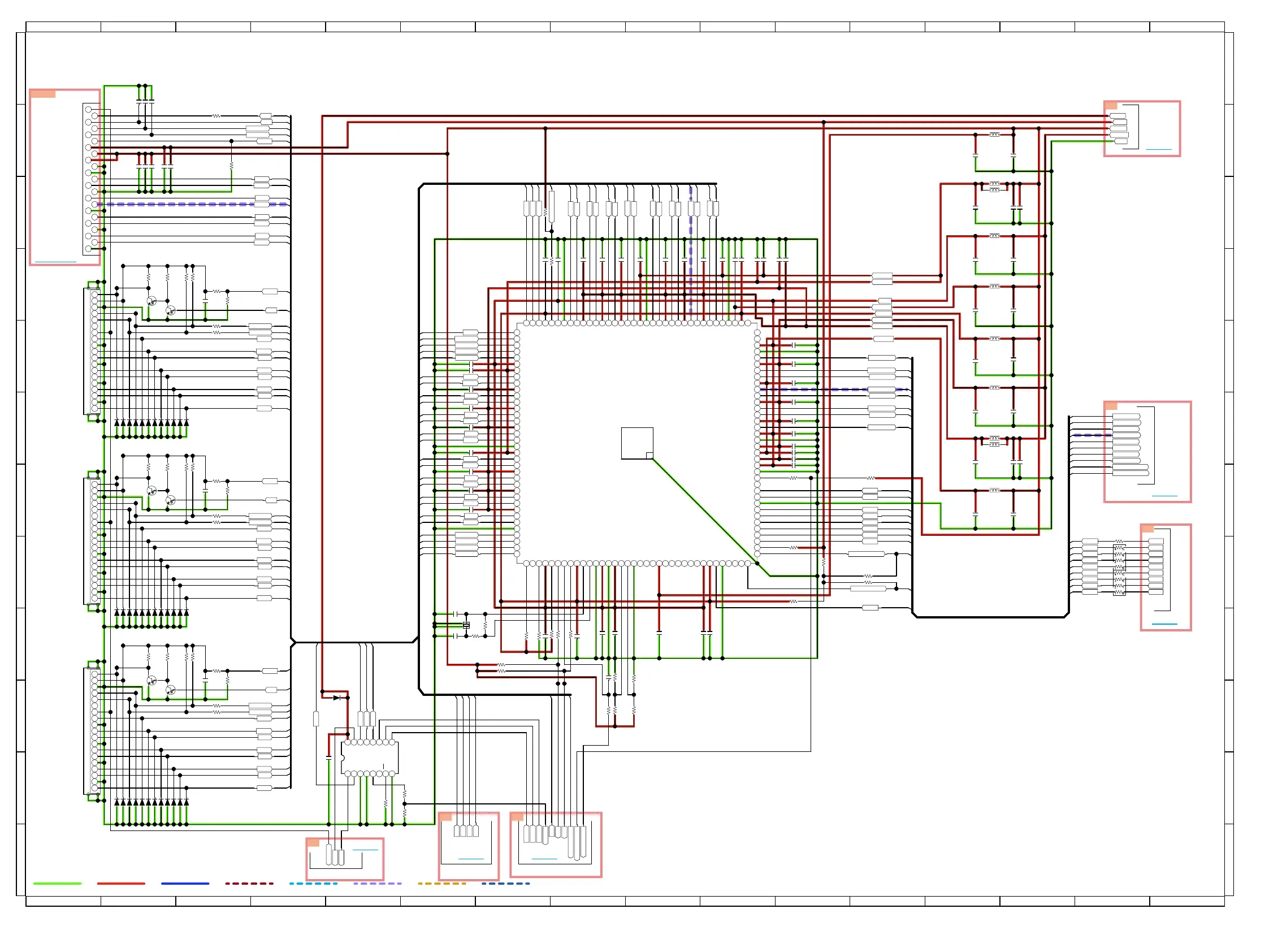Select the small 14-pin IC at bottom center
This screenshot has width=1282, height=952.
click(369, 758)
